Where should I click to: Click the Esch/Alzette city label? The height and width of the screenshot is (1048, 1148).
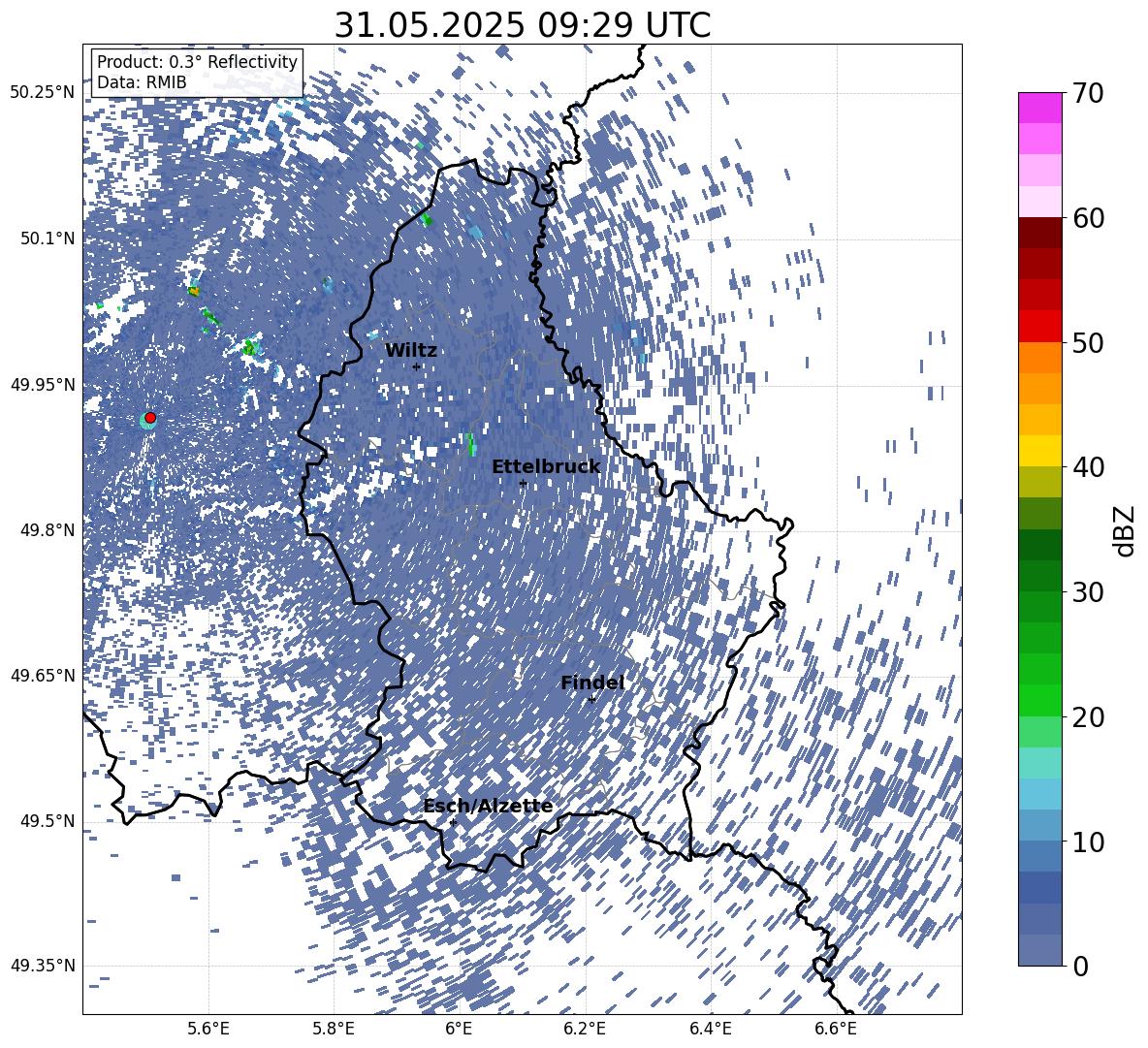pyautogui.click(x=488, y=806)
